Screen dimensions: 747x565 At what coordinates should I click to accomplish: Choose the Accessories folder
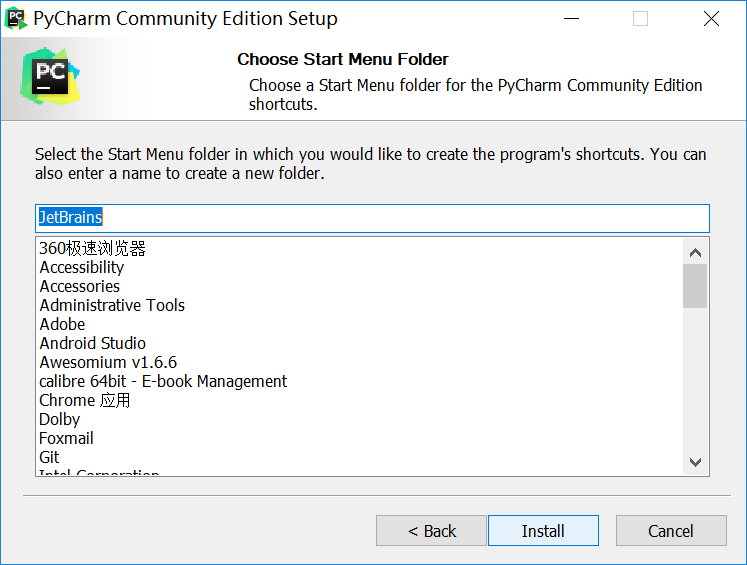pyautogui.click(x=80, y=286)
